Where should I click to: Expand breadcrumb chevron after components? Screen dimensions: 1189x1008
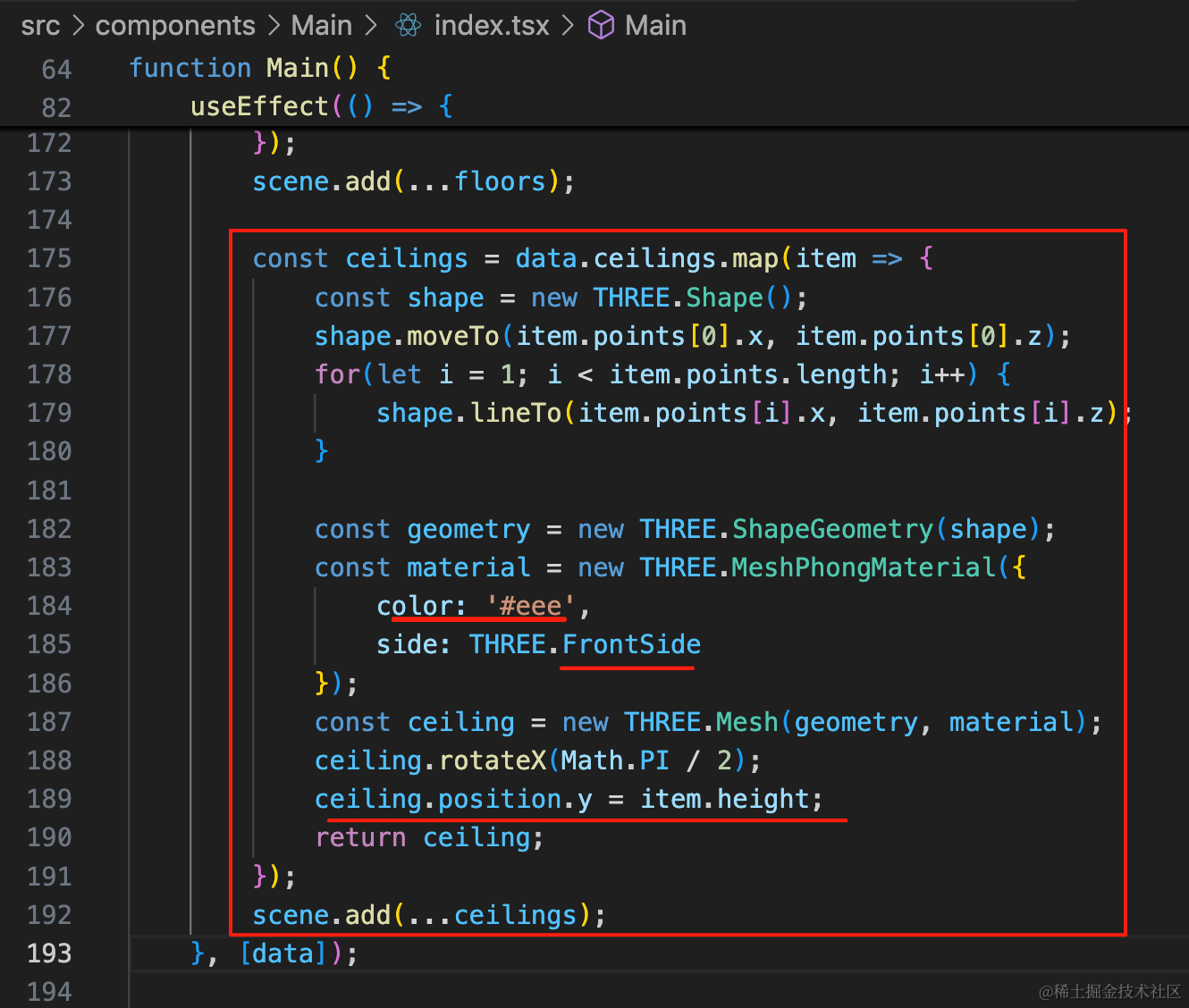tap(274, 25)
